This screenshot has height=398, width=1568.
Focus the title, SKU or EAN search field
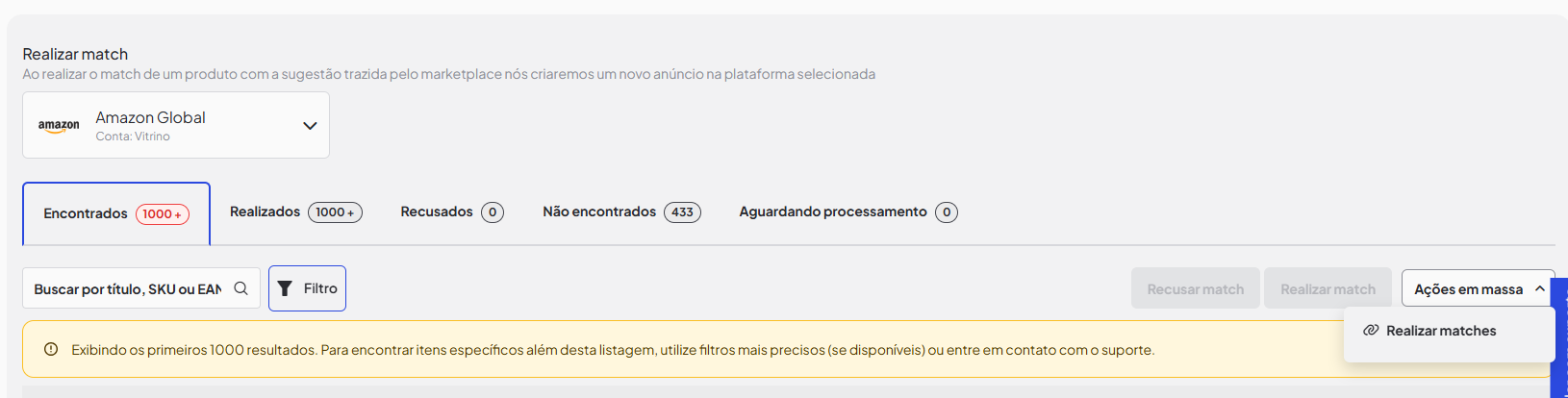[x=140, y=288]
